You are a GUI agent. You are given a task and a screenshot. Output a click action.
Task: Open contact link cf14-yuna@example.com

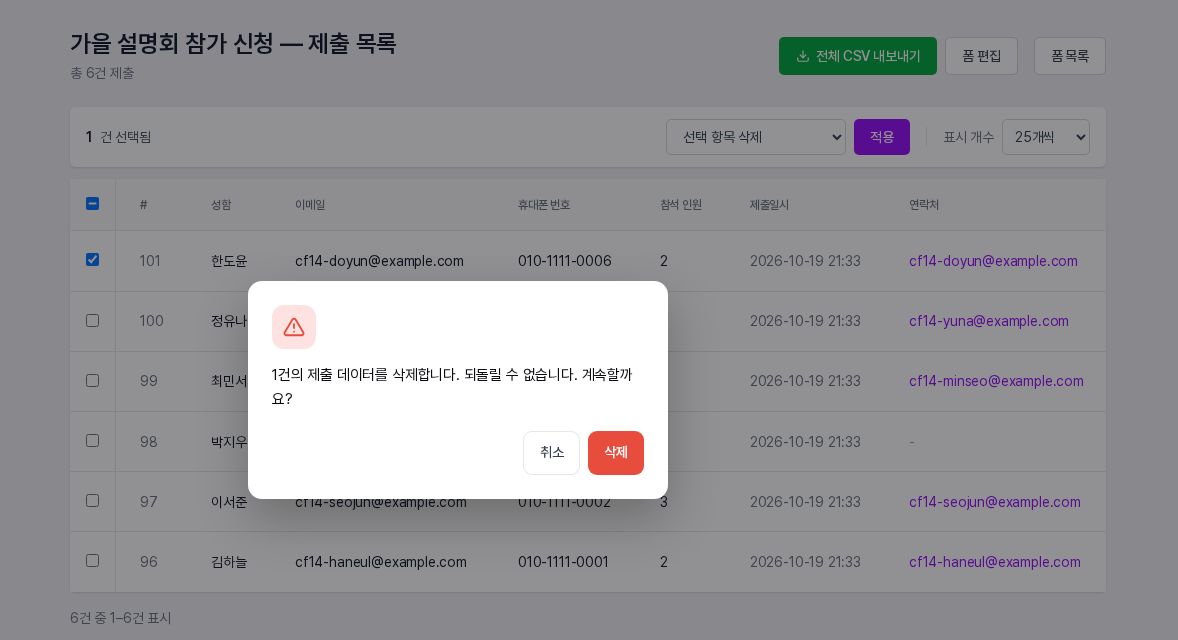click(989, 321)
